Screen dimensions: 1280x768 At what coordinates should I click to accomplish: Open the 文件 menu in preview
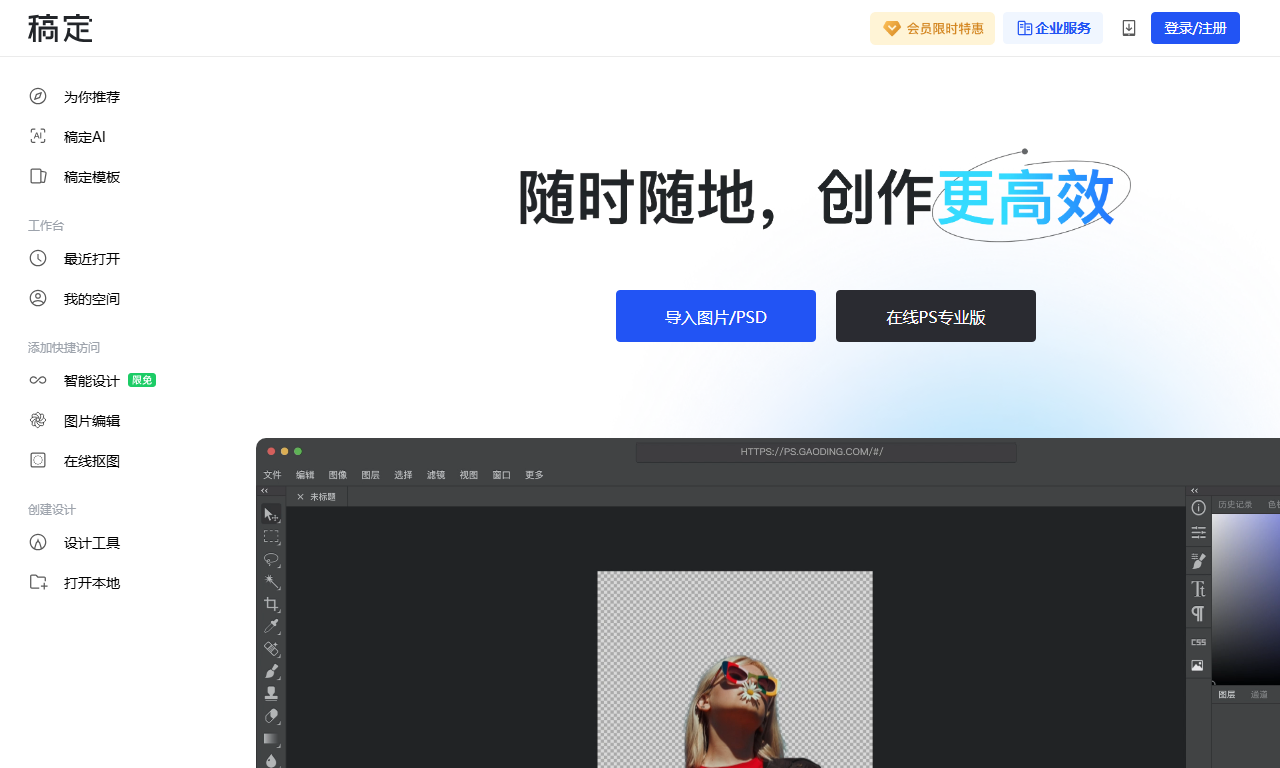pyautogui.click(x=272, y=475)
